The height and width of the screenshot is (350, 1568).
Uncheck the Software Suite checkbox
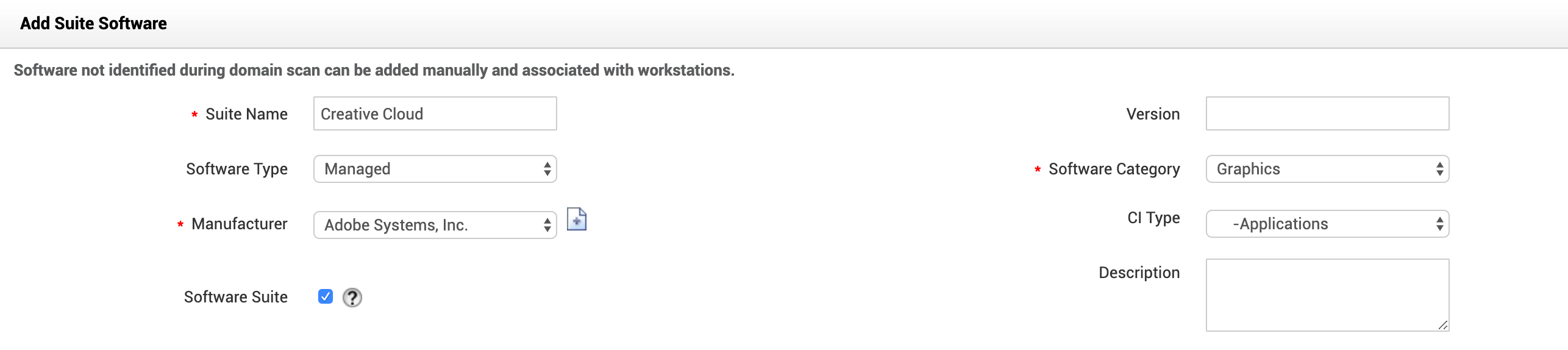(x=326, y=297)
